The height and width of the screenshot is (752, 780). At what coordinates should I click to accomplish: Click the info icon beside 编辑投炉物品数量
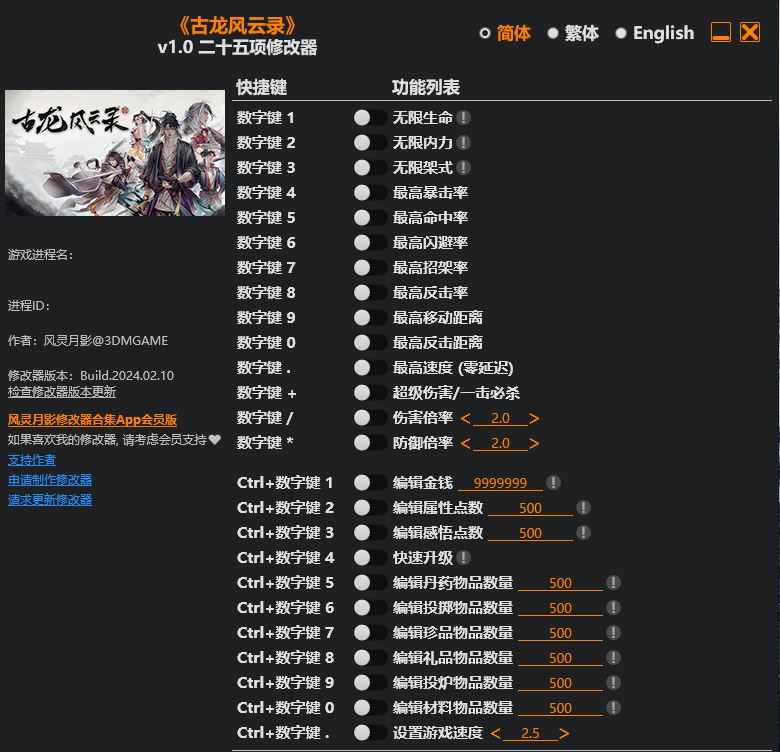[613, 682]
